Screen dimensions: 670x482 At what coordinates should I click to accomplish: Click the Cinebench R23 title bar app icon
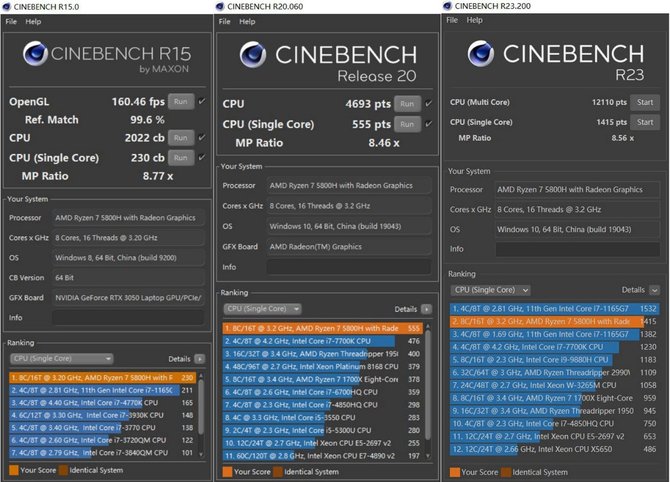coord(449,6)
